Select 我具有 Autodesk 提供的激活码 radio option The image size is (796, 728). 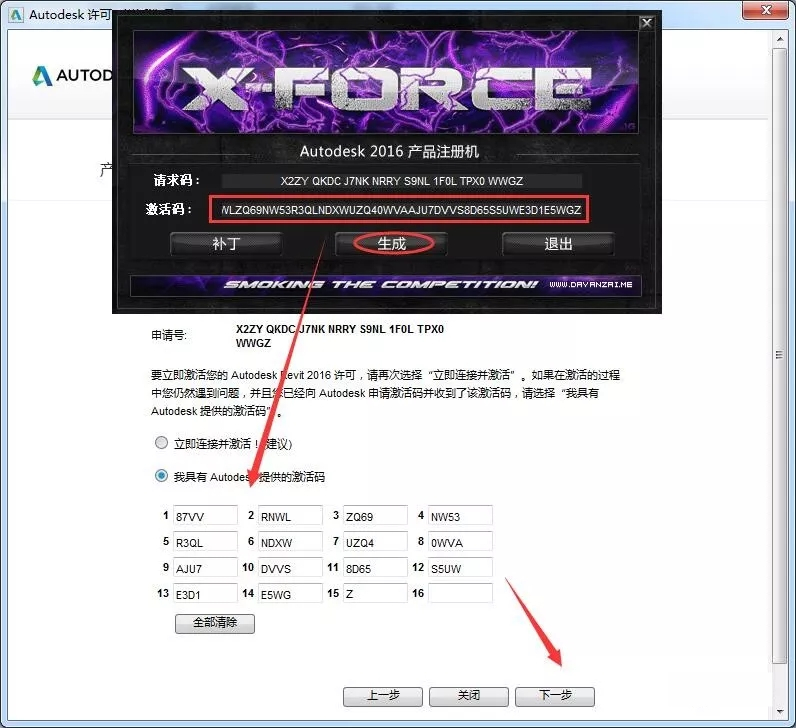point(161,476)
